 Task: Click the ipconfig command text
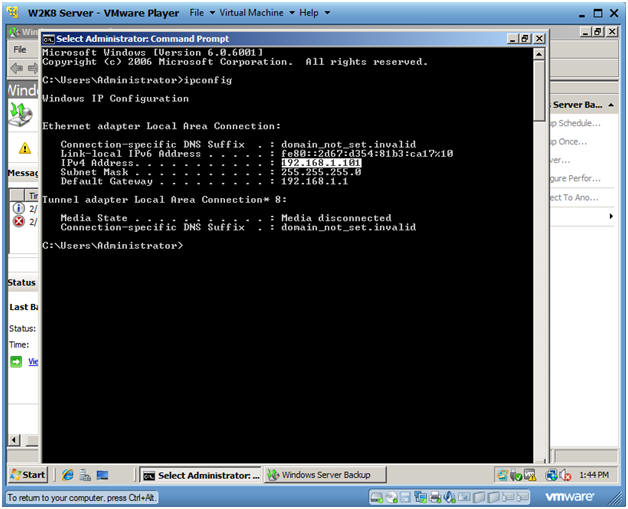[208, 80]
